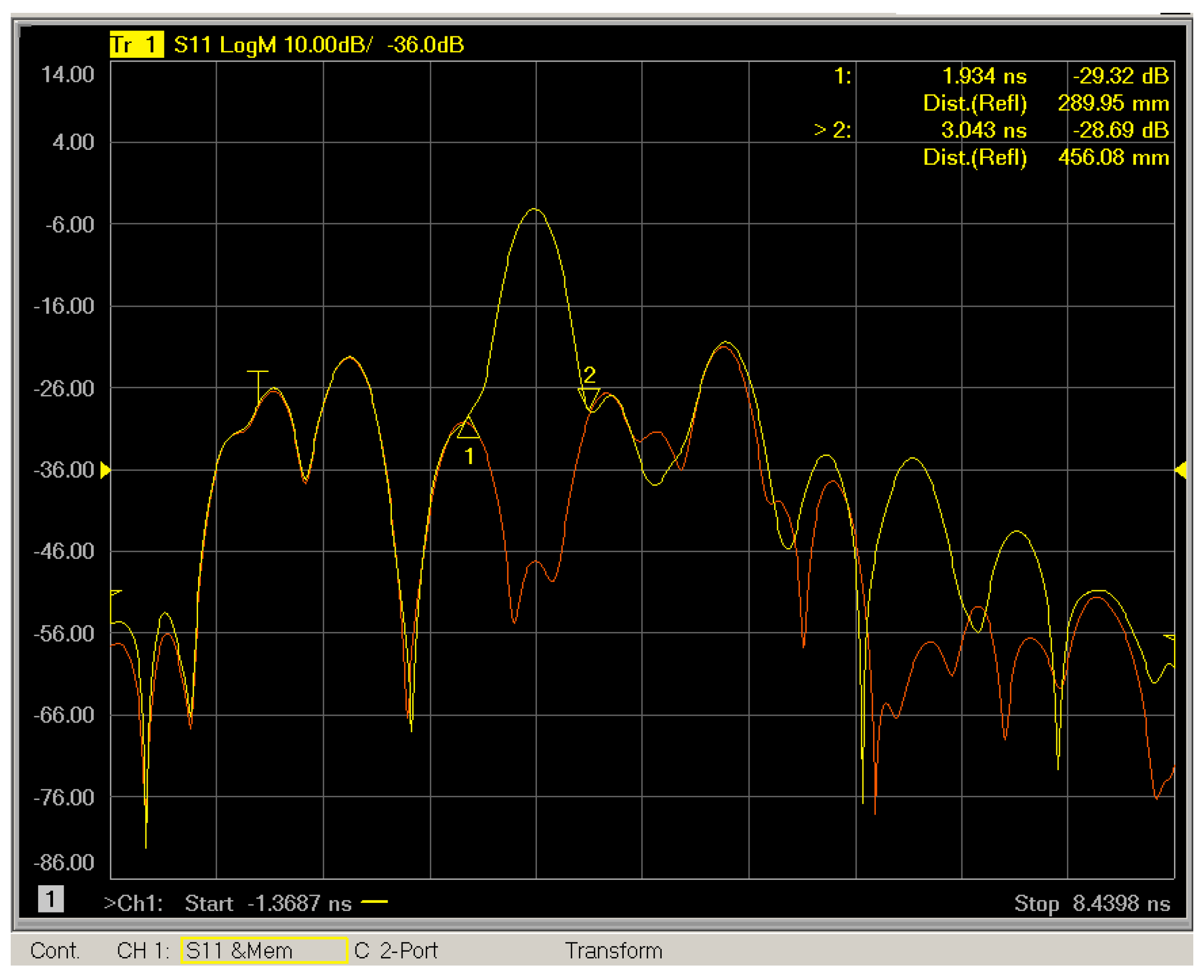The width and height of the screenshot is (1204, 980).
Task: Click the Cont. sweep status indicator
Action: [x=55, y=951]
